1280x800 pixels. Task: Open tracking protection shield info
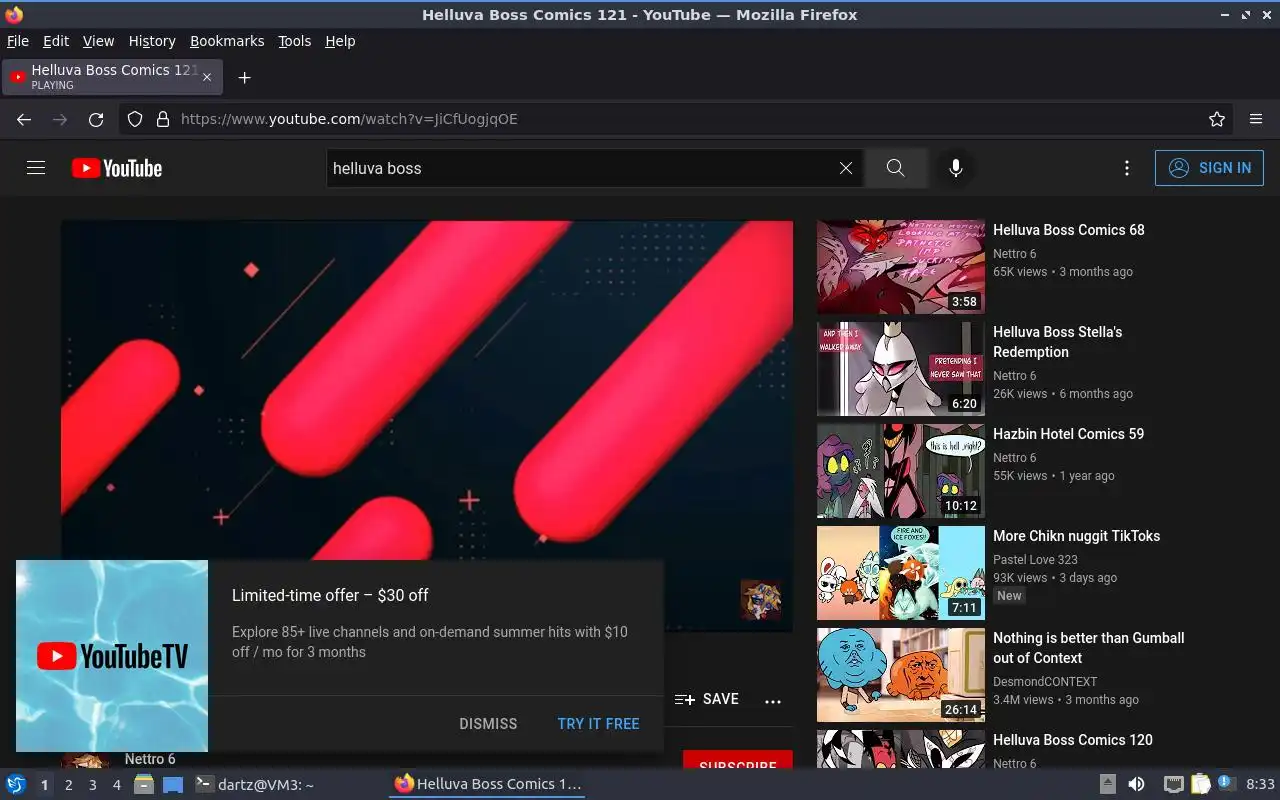coord(135,119)
